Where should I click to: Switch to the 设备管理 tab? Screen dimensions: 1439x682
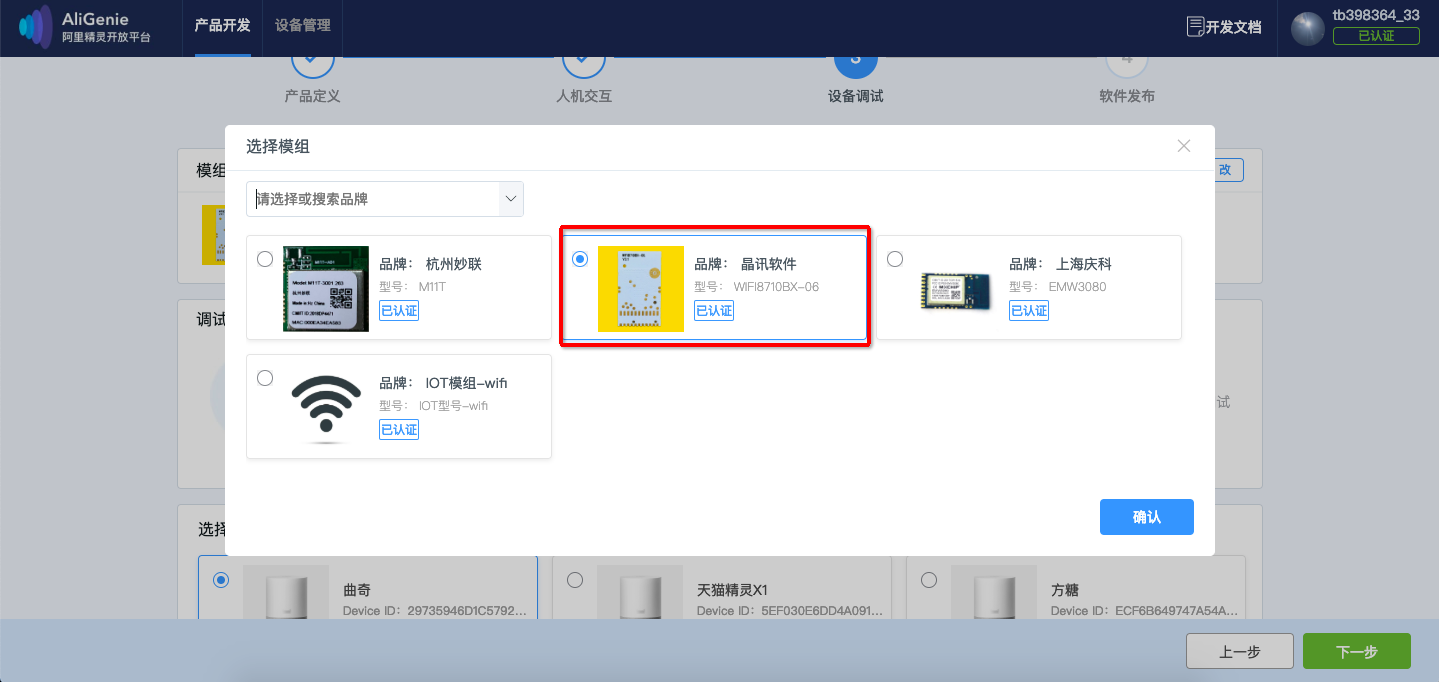pos(302,26)
